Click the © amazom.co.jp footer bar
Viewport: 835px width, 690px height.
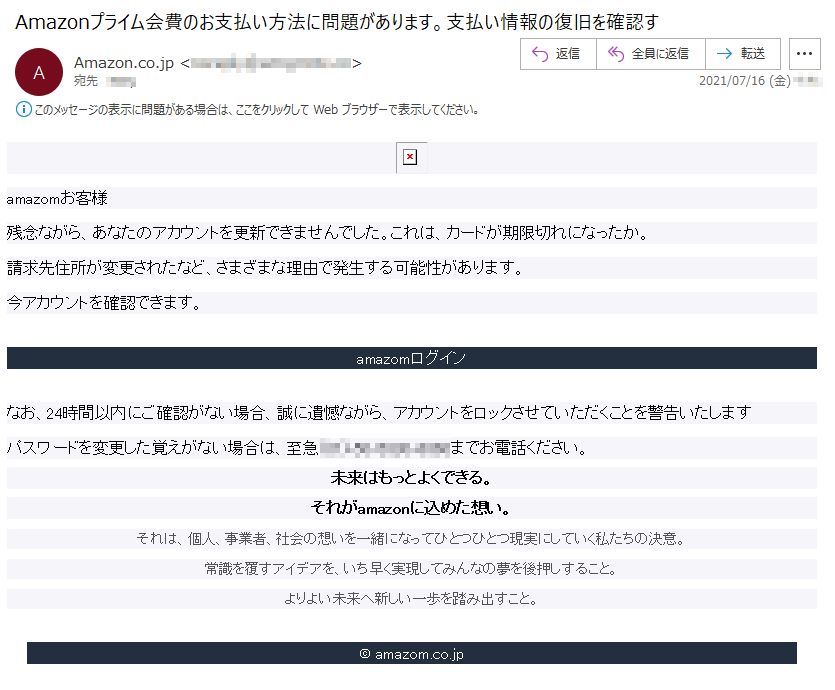412,654
